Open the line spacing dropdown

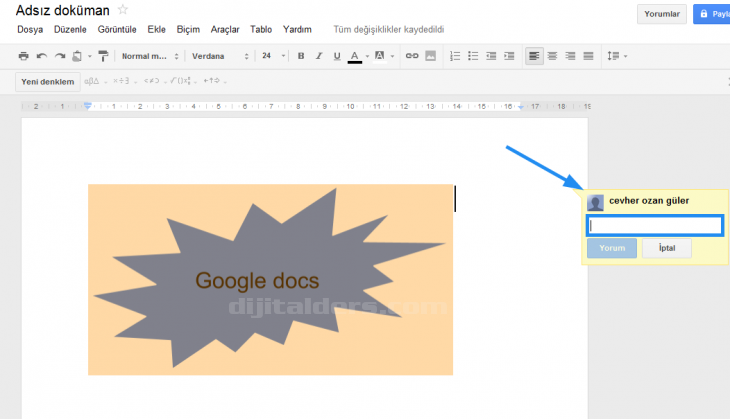point(617,56)
